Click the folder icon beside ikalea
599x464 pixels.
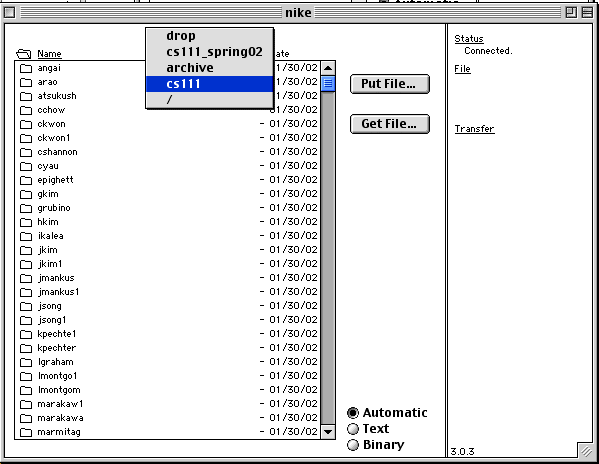(x=26, y=236)
